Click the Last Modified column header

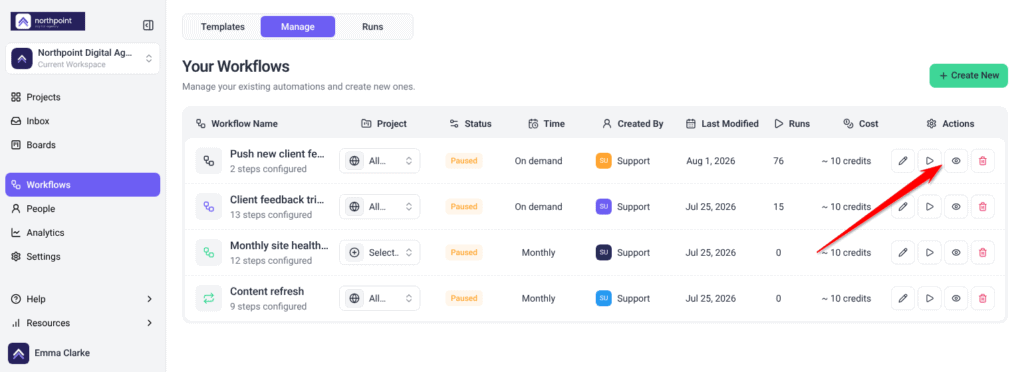click(x=722, y=123)
